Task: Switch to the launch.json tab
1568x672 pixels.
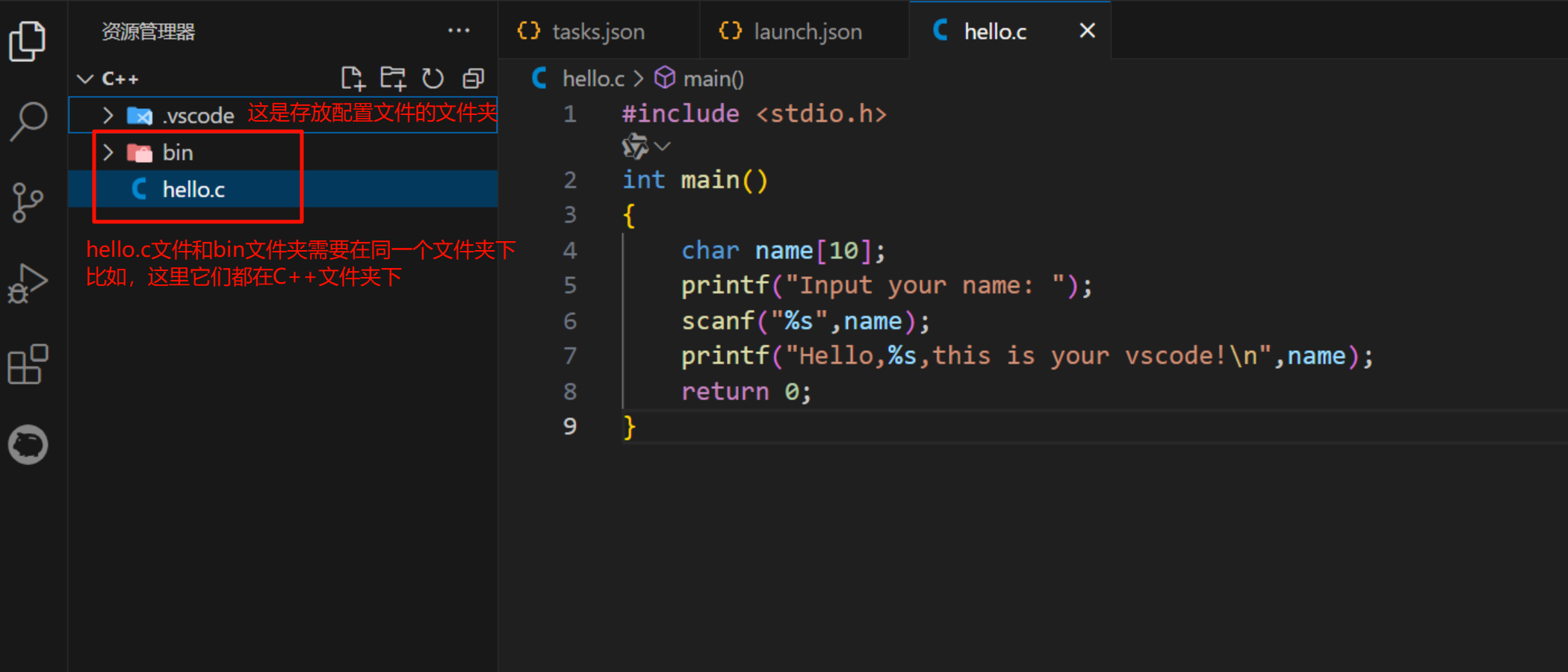Action: [x=805, y=31]
